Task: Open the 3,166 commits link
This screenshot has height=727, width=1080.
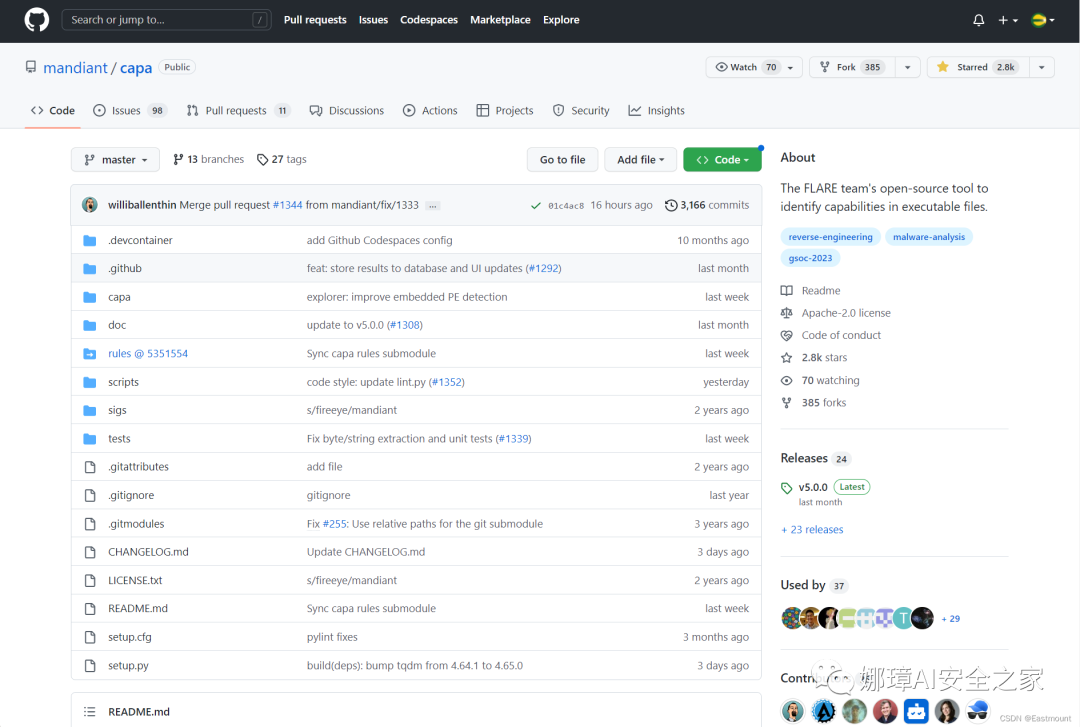Action: [707, 205]
